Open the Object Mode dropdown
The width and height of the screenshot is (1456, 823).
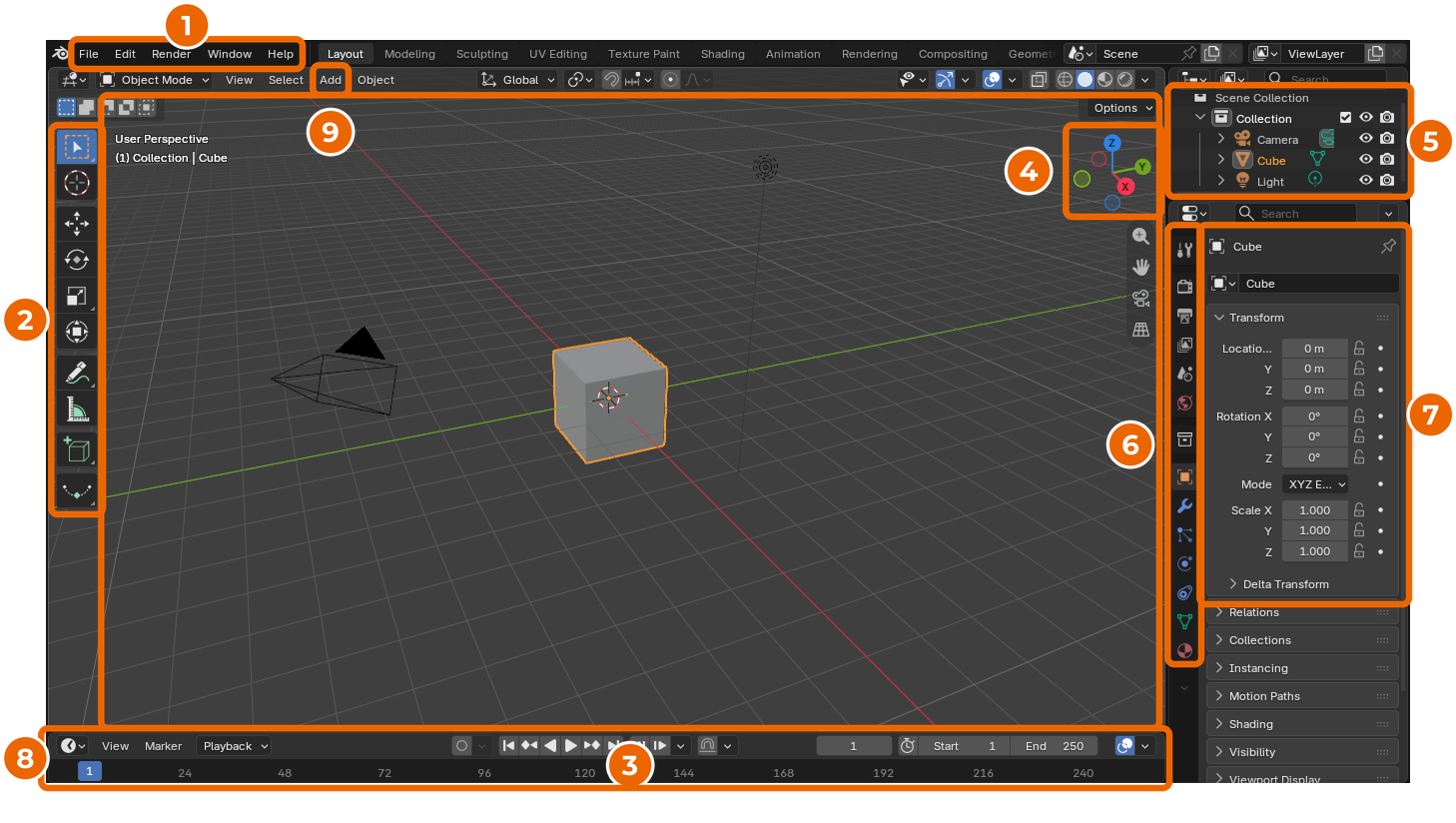click(x=155, y=80)
